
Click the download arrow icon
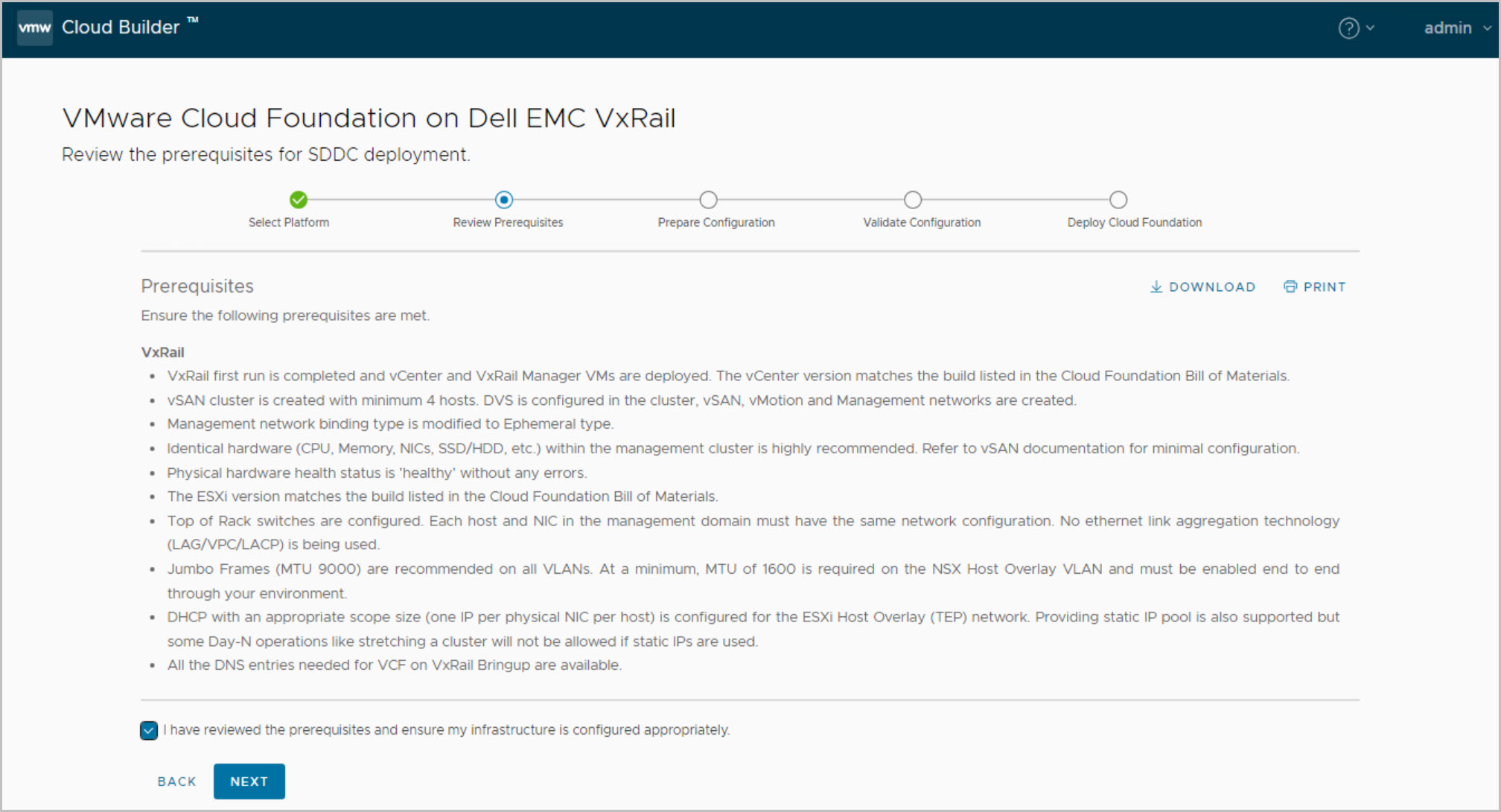point(1156,287)
